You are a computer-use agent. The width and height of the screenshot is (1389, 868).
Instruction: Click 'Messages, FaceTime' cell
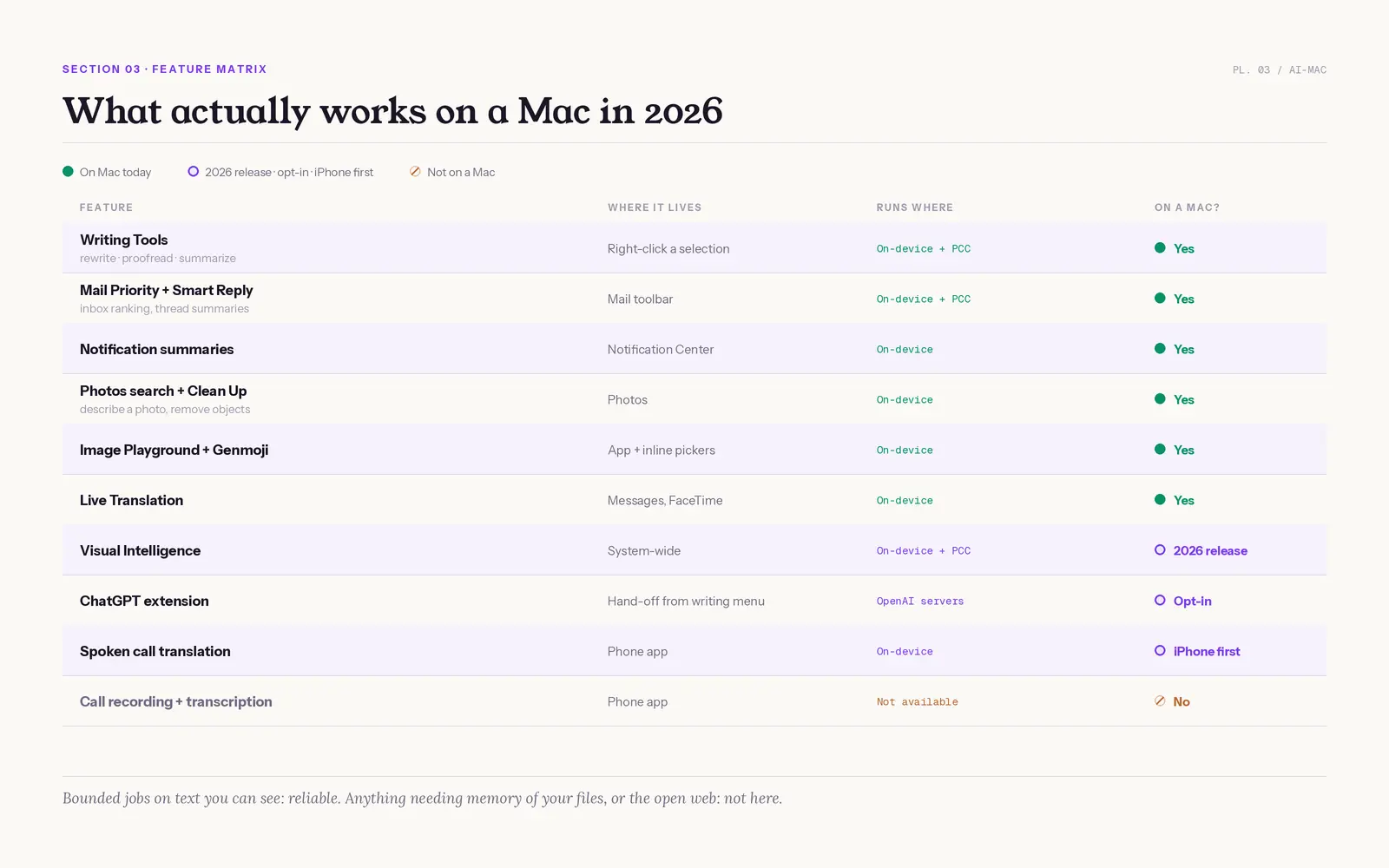(x=665, y=500)
